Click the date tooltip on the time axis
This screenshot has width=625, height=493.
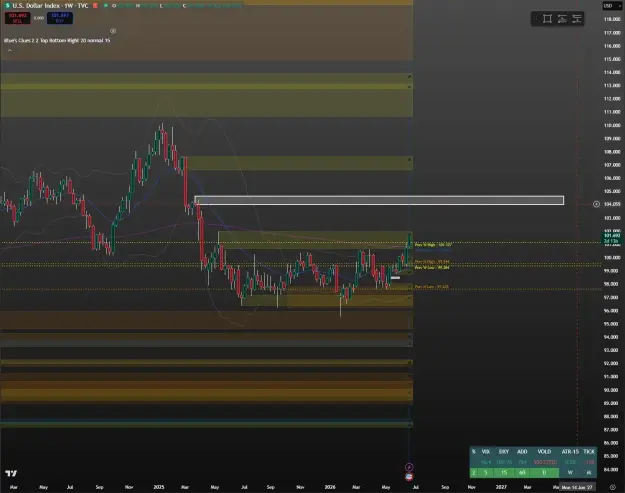pyautogui.click(x=577, y=487)
